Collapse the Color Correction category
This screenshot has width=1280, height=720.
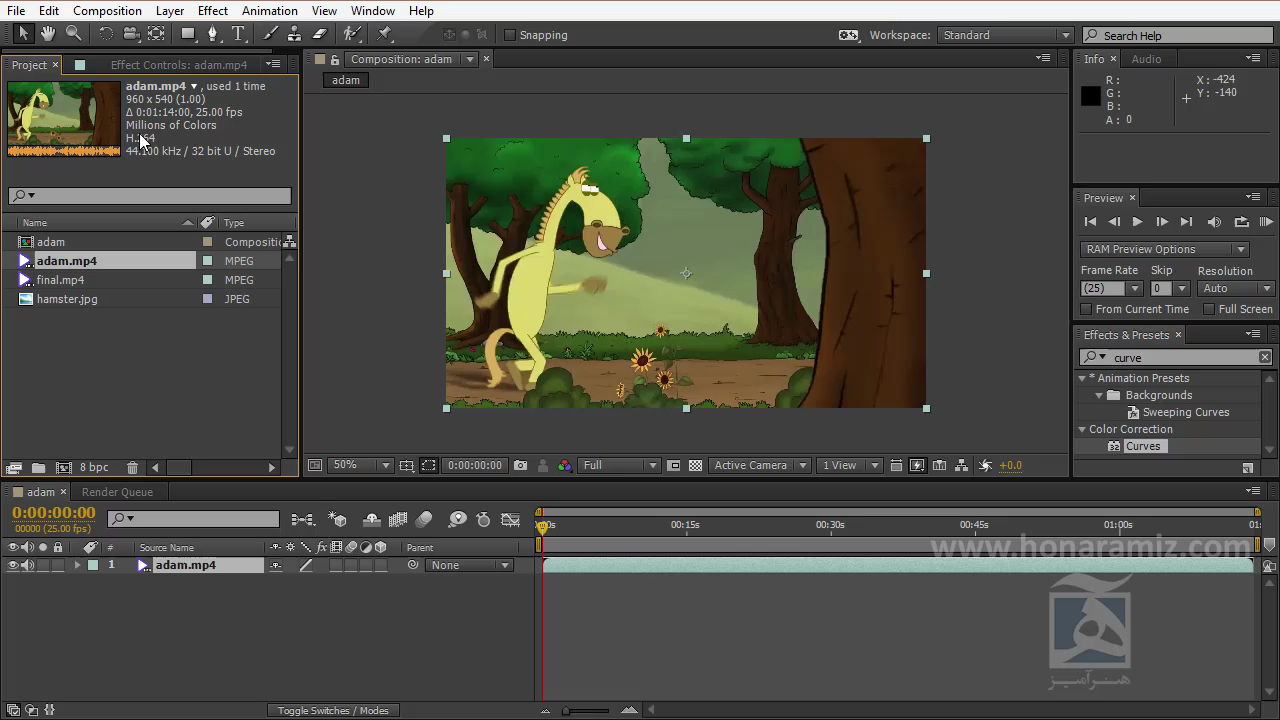(1082, 429)
